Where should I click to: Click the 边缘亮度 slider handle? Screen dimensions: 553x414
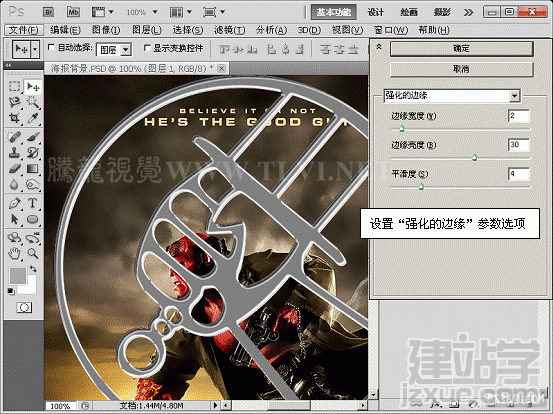pos(474,157)
